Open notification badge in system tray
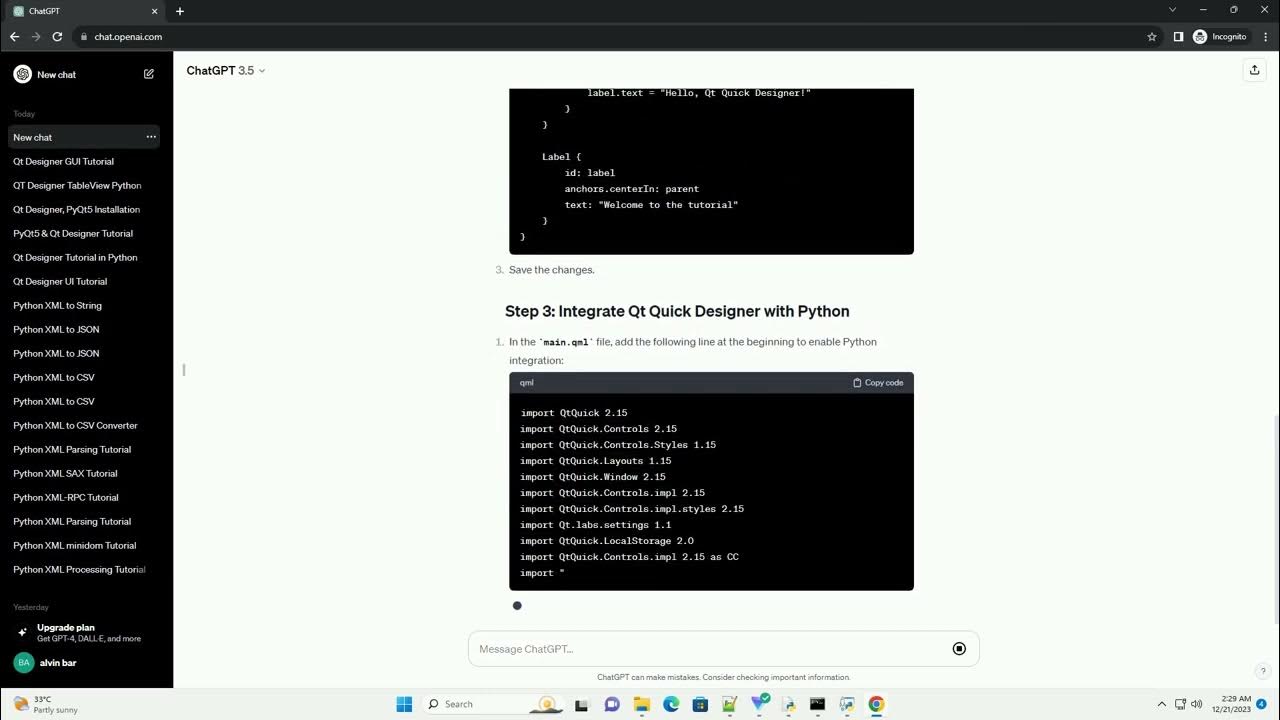Viewport: 1280px width, 720px height. (x=1262, y=704)
